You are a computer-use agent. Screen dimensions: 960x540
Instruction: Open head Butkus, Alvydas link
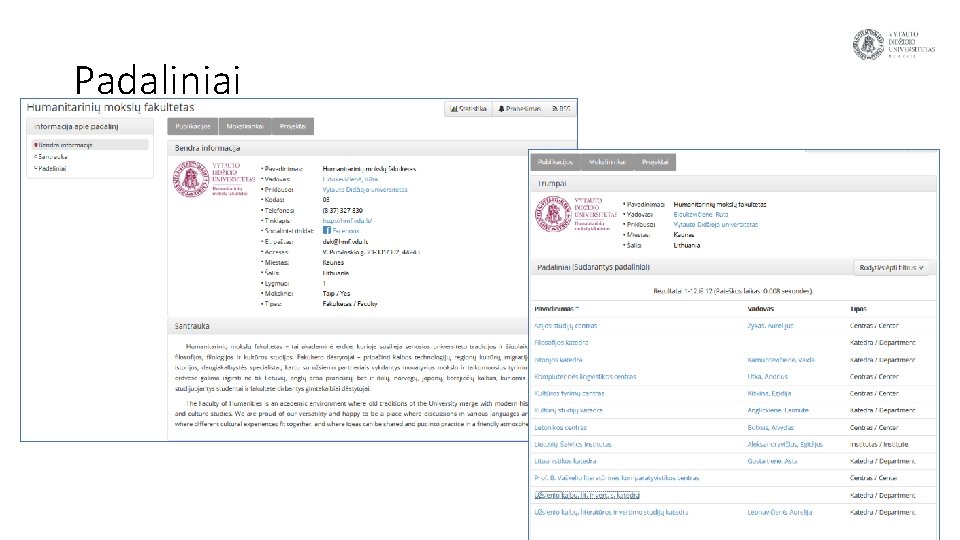(x=770, y=427)
